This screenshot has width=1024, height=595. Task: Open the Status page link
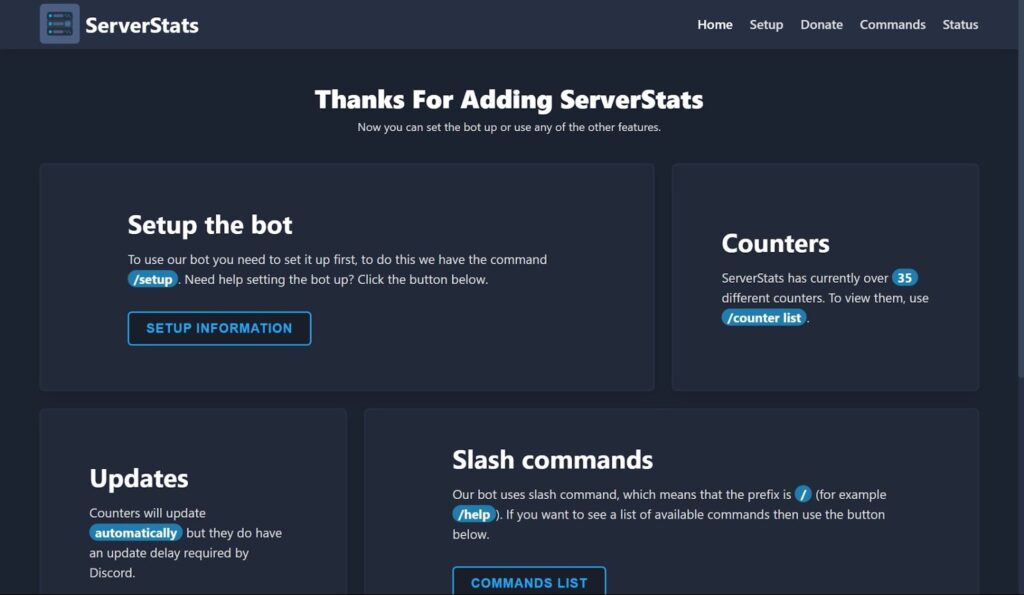click(960, 25)
